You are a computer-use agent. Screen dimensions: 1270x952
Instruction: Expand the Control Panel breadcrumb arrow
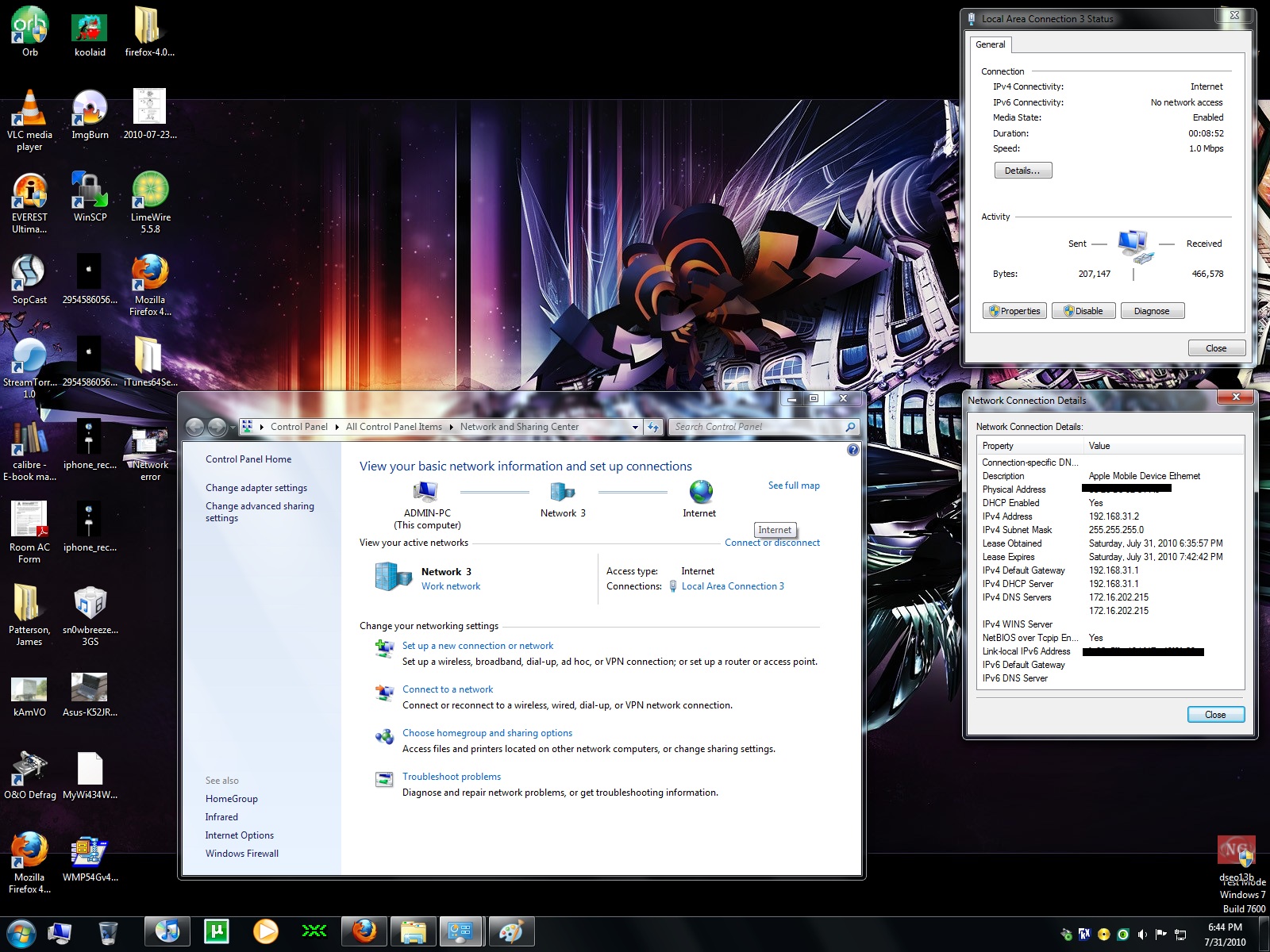pos(337,427)
